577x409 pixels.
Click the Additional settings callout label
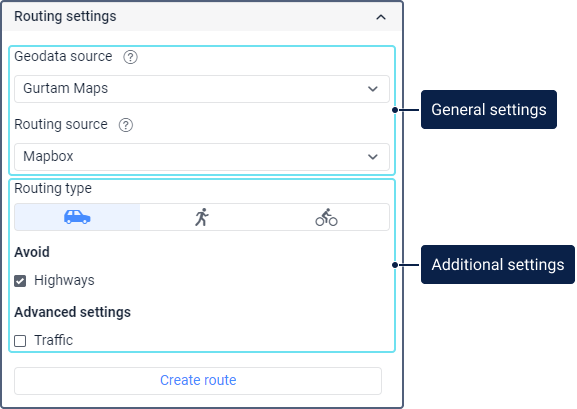[x=498, y=264]
